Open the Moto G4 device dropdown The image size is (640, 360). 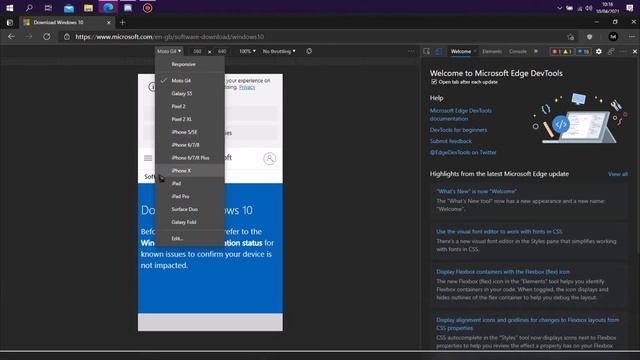click(x=169, y=51)
